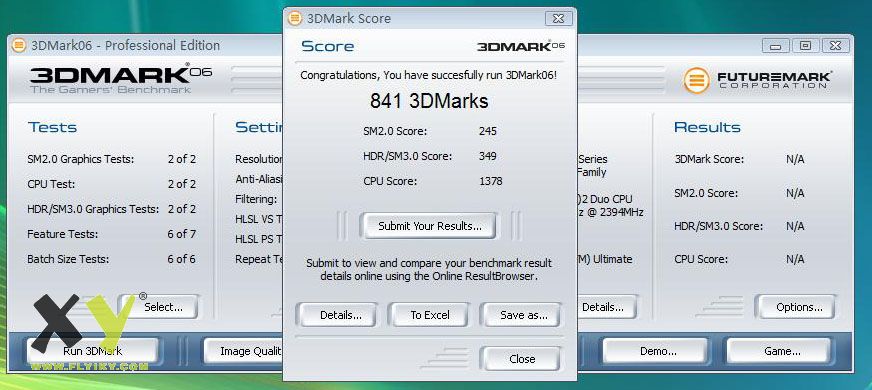Screen dimensions: 872x390
Task: Click the Congratulations message text
Action: tap(429, 75)
